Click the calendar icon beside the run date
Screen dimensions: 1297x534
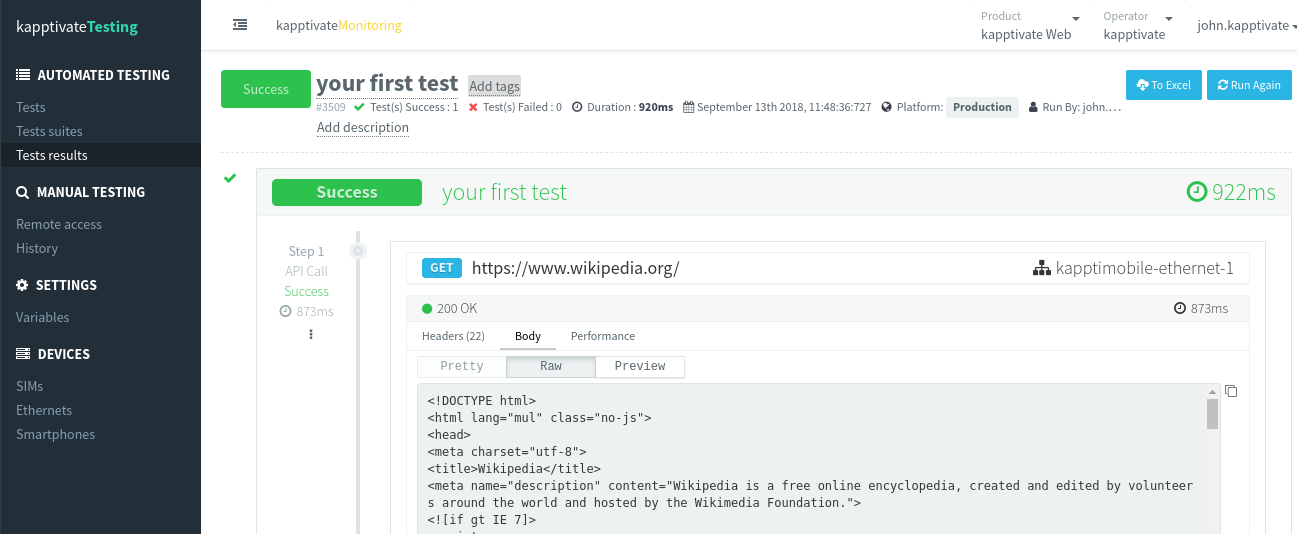coord(688,107)
